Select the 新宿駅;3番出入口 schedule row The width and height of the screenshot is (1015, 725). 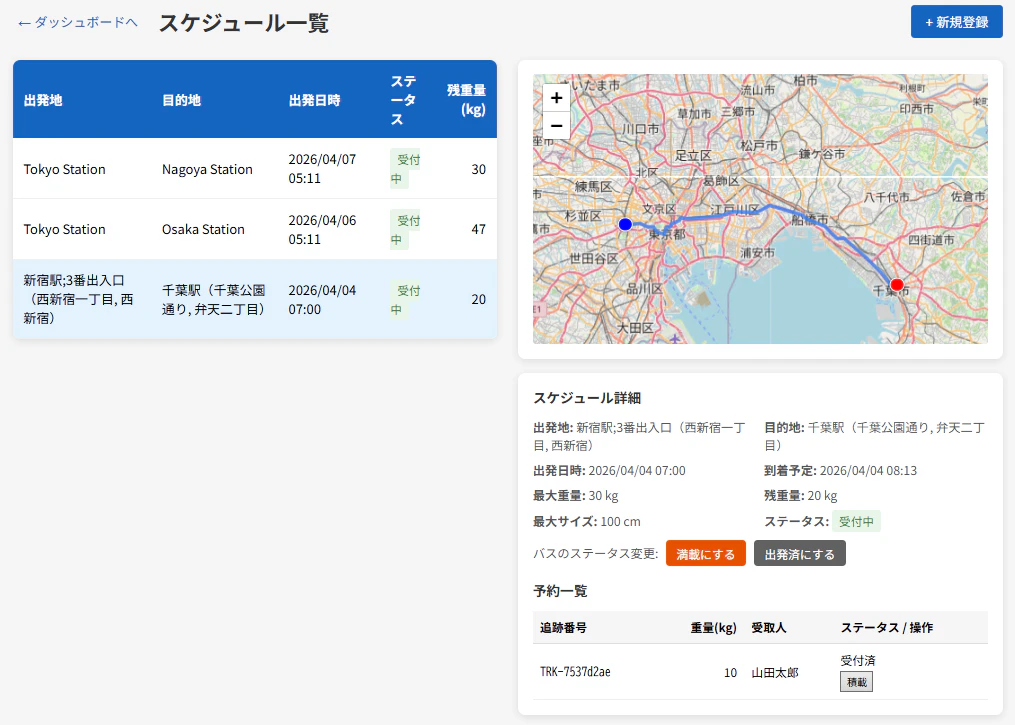(255, 299)
